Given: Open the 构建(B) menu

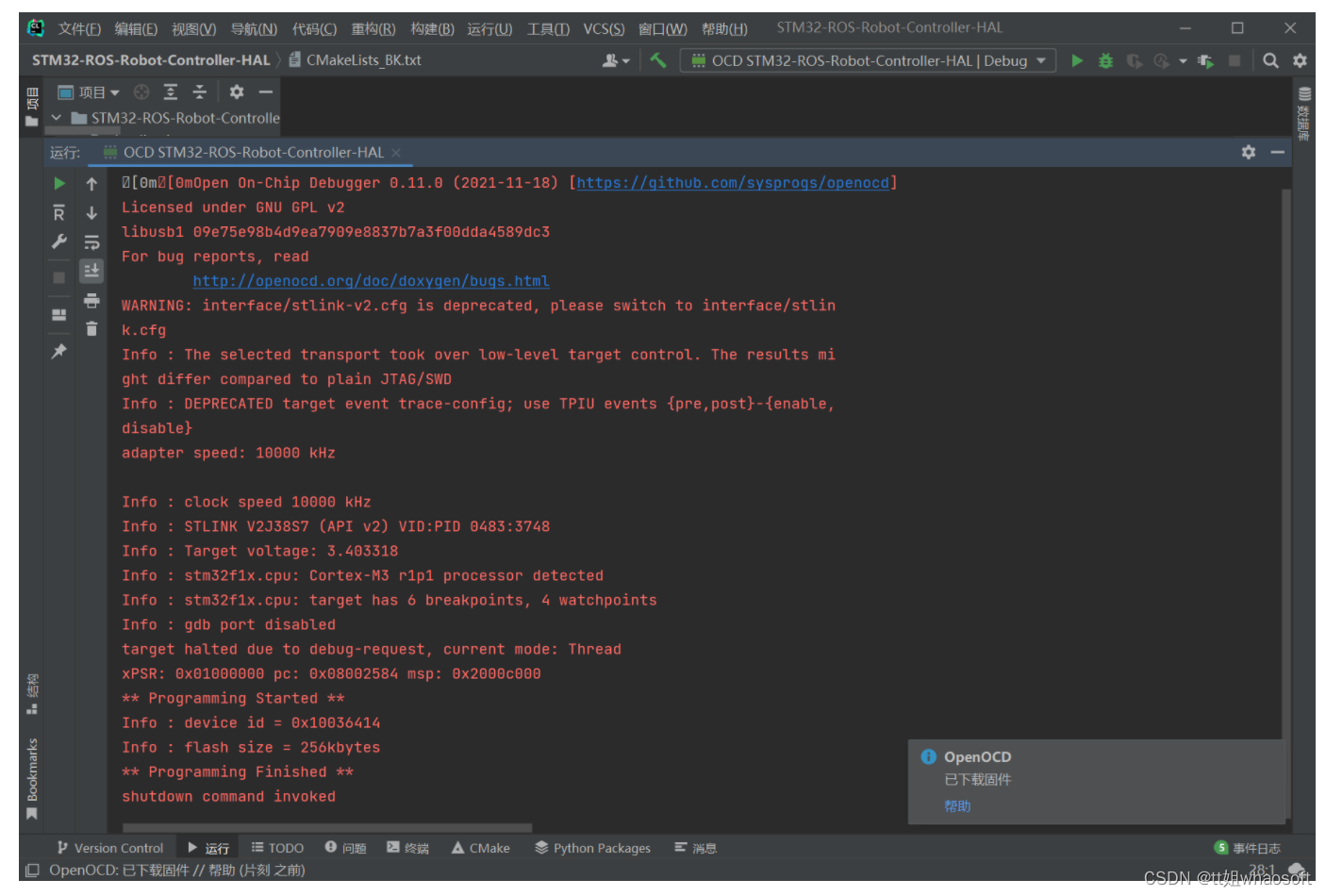Looking at the screenshot, I should [432, 29].
